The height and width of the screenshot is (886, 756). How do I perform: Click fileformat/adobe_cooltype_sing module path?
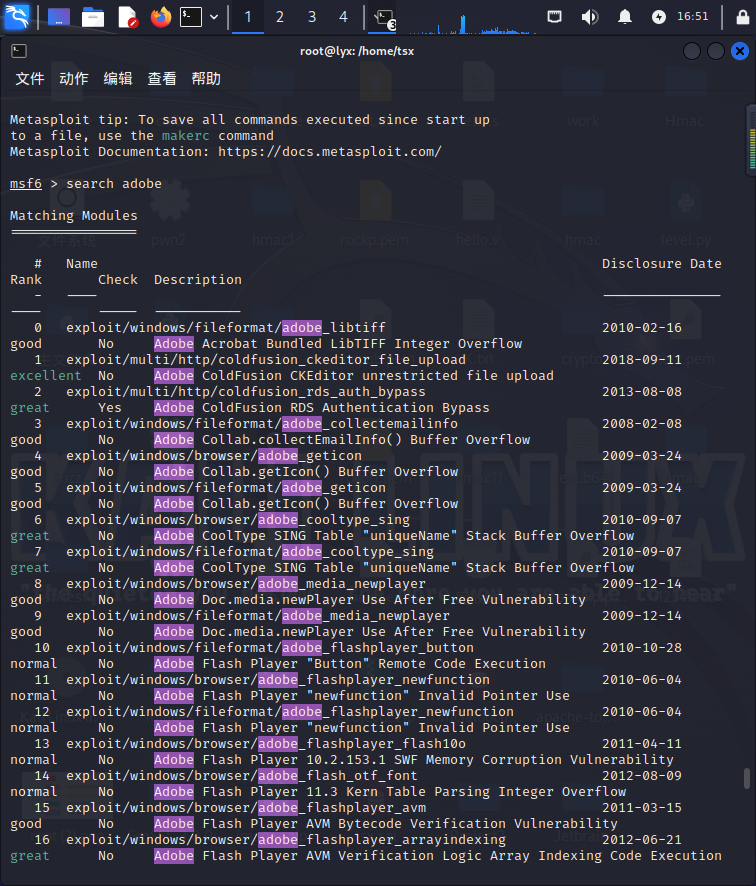click(x=250, y=552)
